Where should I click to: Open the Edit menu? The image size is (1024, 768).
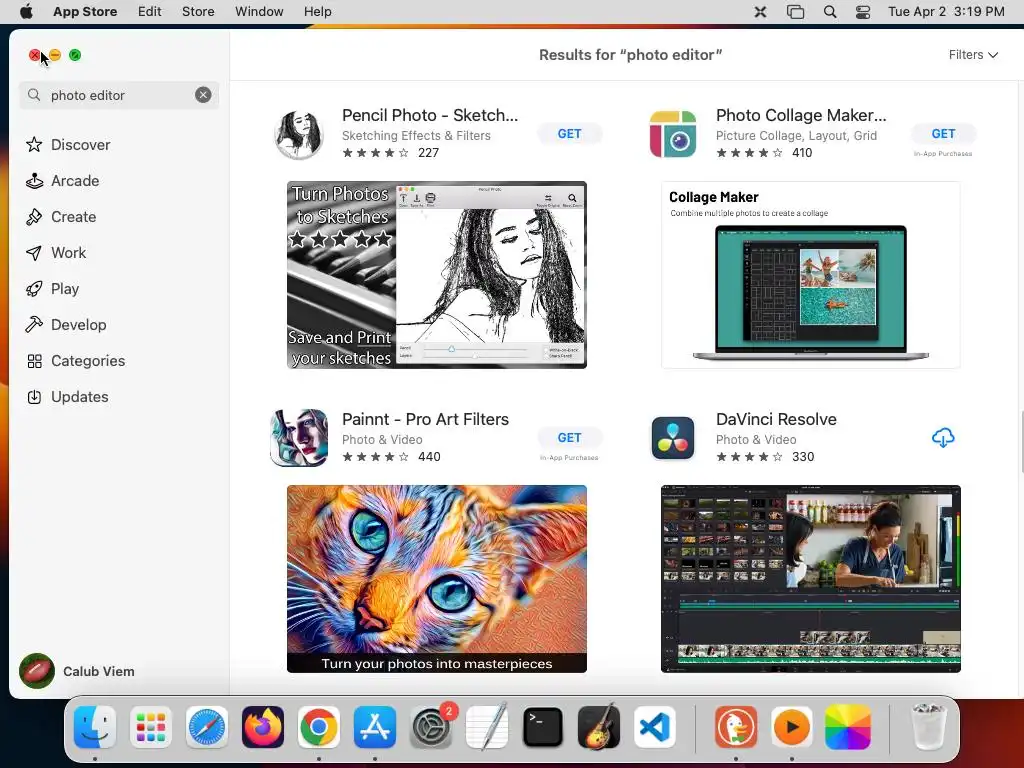pos(150,12)
